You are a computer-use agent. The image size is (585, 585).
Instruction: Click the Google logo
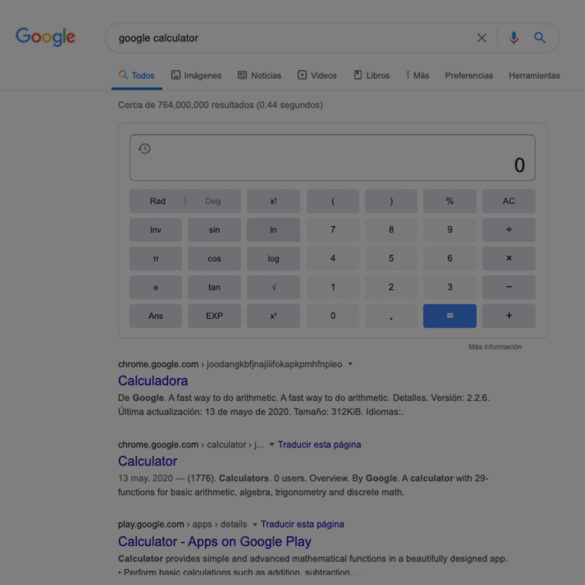[46, 37]
